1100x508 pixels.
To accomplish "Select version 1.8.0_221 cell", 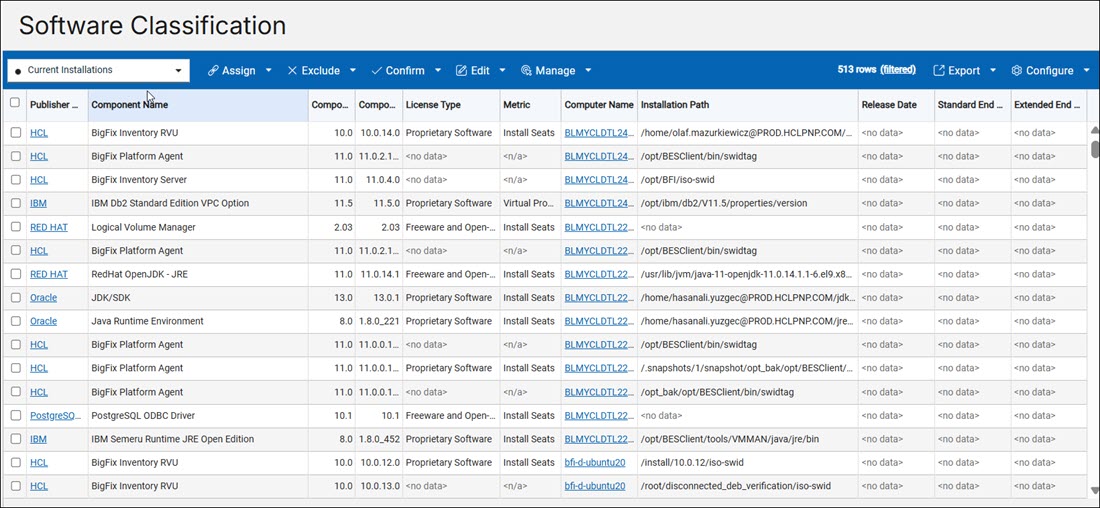I will tap(379, 321).
